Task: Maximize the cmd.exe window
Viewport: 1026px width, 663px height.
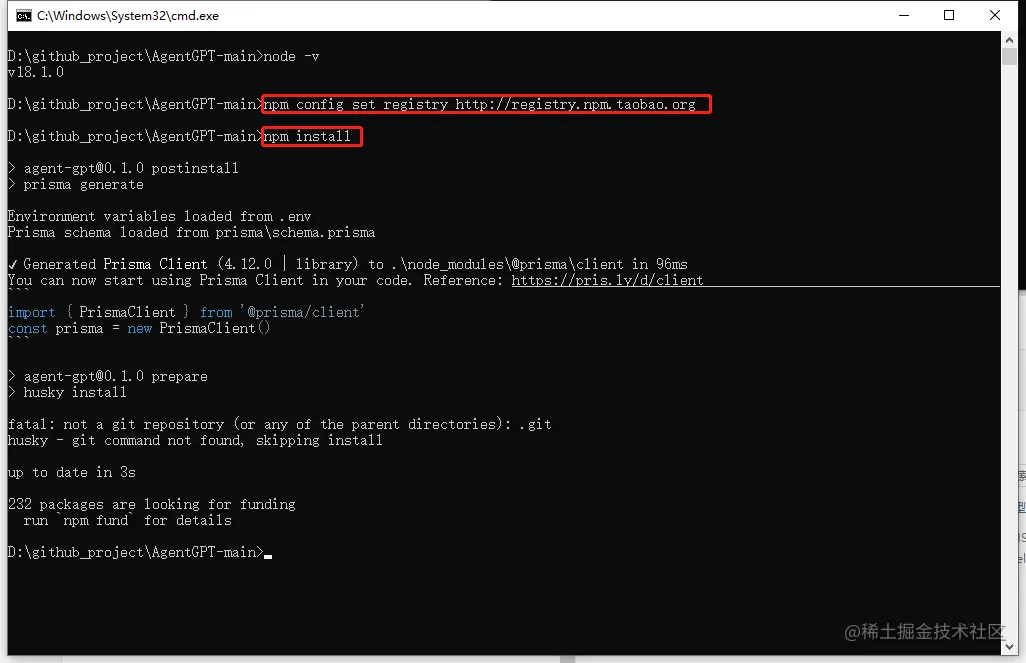Action: tap(949, 15)
